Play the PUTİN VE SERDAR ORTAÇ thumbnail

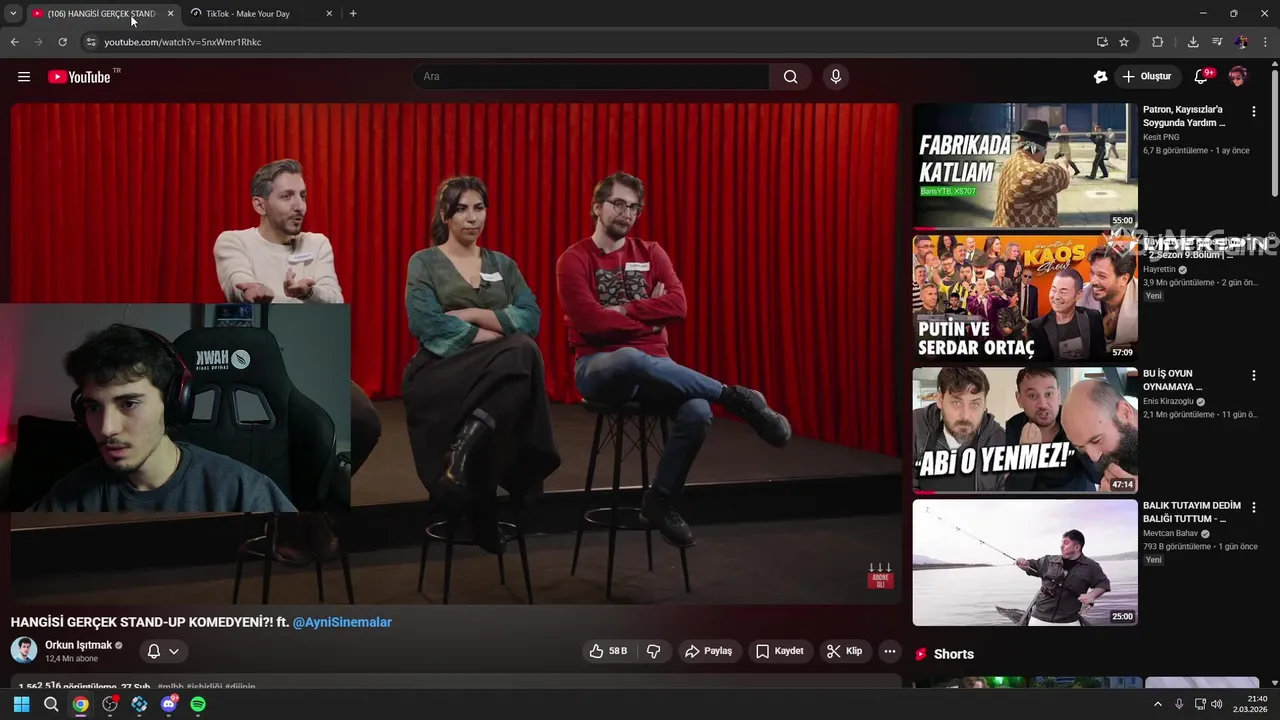1025,298
